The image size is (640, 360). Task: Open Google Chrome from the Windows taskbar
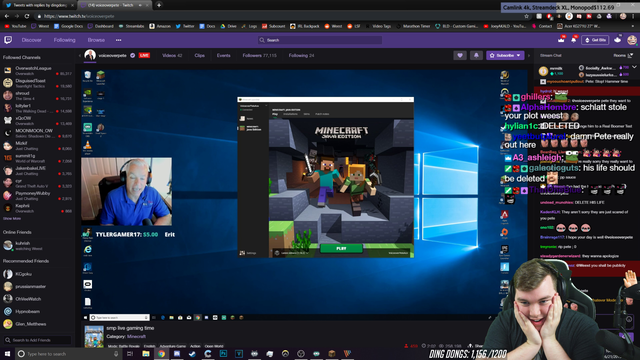[x=161, y=354]
